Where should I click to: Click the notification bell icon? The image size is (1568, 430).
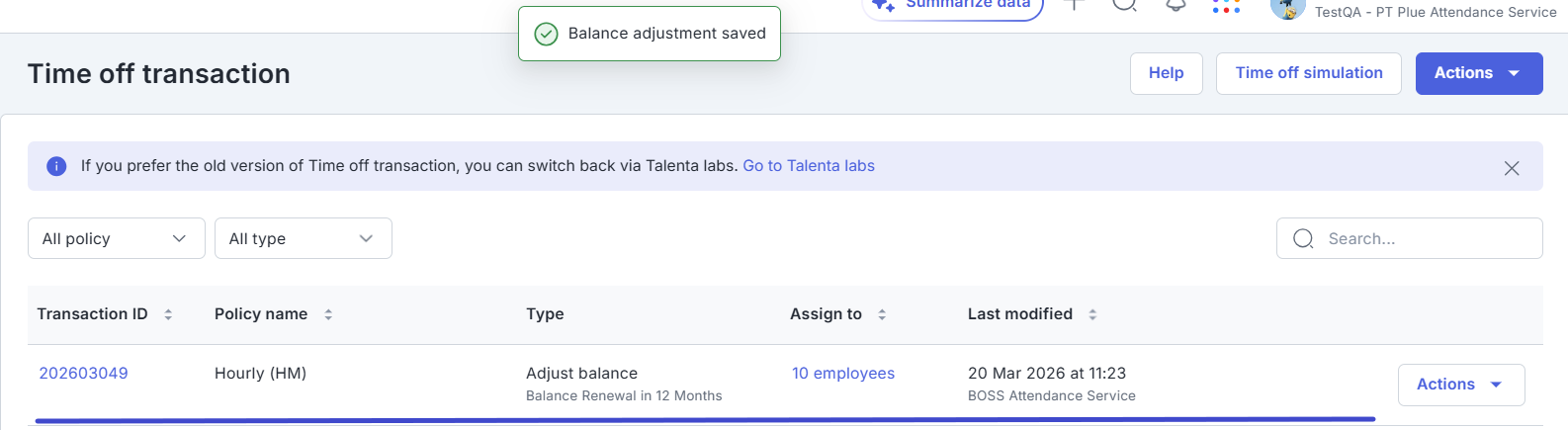(1176, 5)
